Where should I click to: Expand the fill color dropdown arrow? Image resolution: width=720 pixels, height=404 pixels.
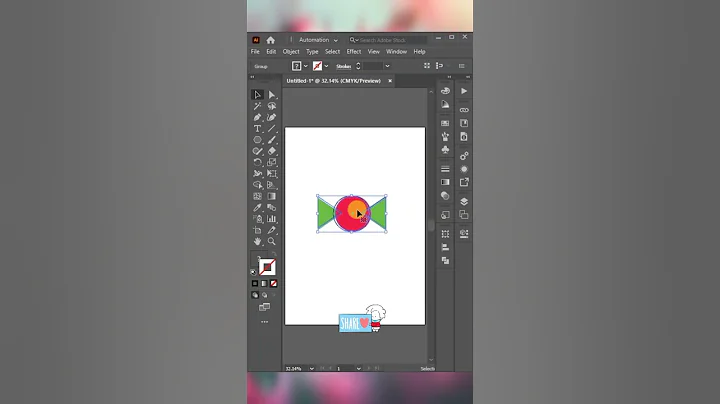point(306,66)
